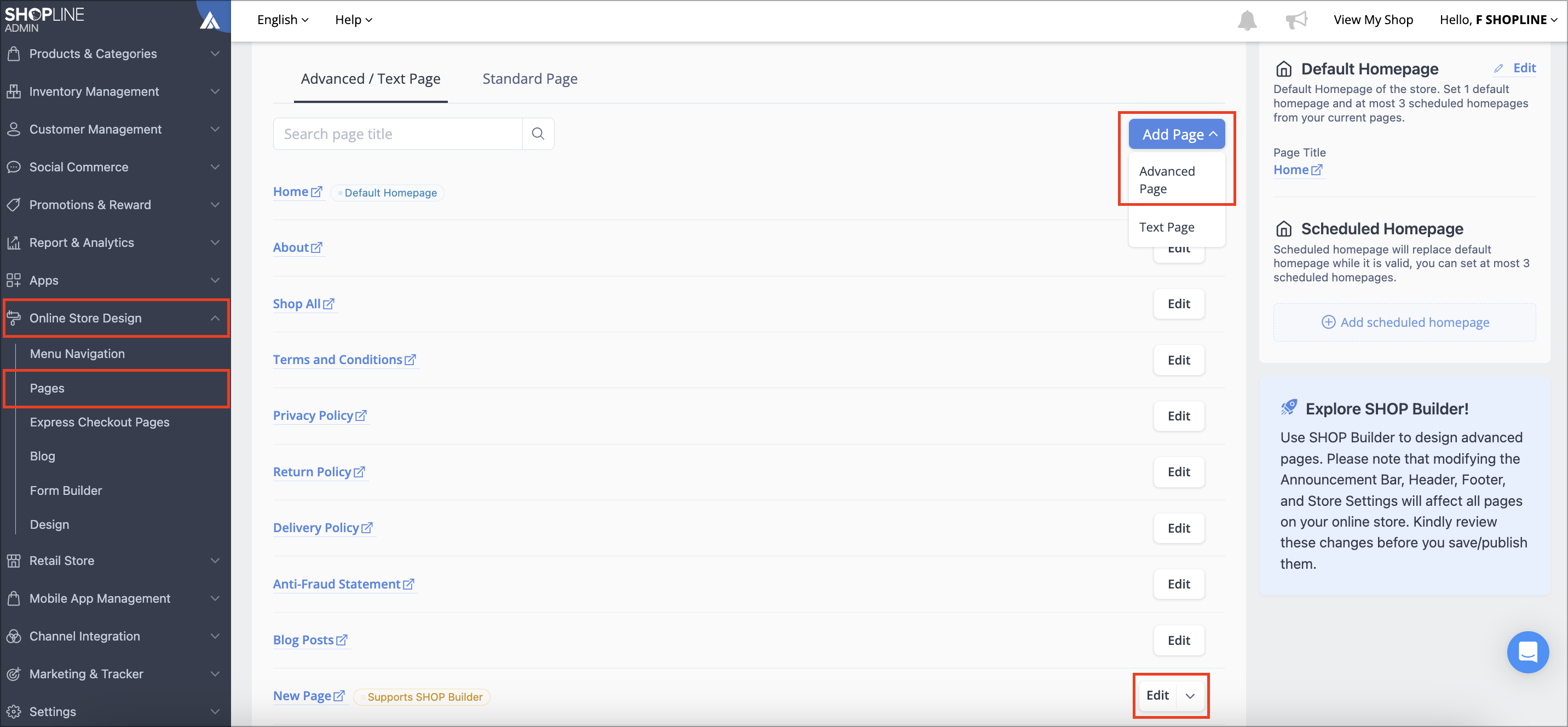Click the Settings gear icon
The image size is (1568, 727).
tap(13, 712)
